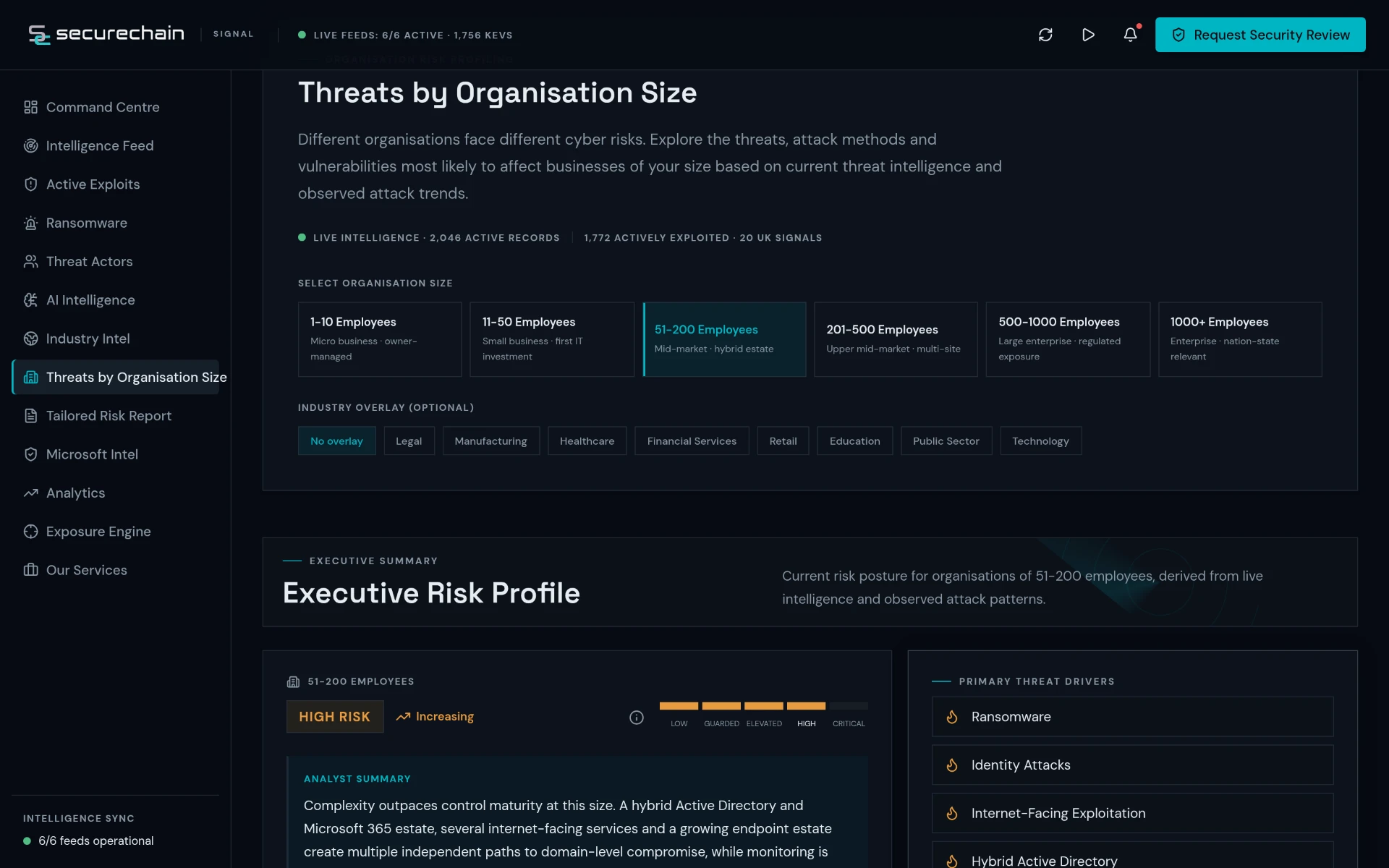The image size is (1389, 868).
Task: Open the Identity Attacks threat driver row
Action: (x=1132, y=765)
